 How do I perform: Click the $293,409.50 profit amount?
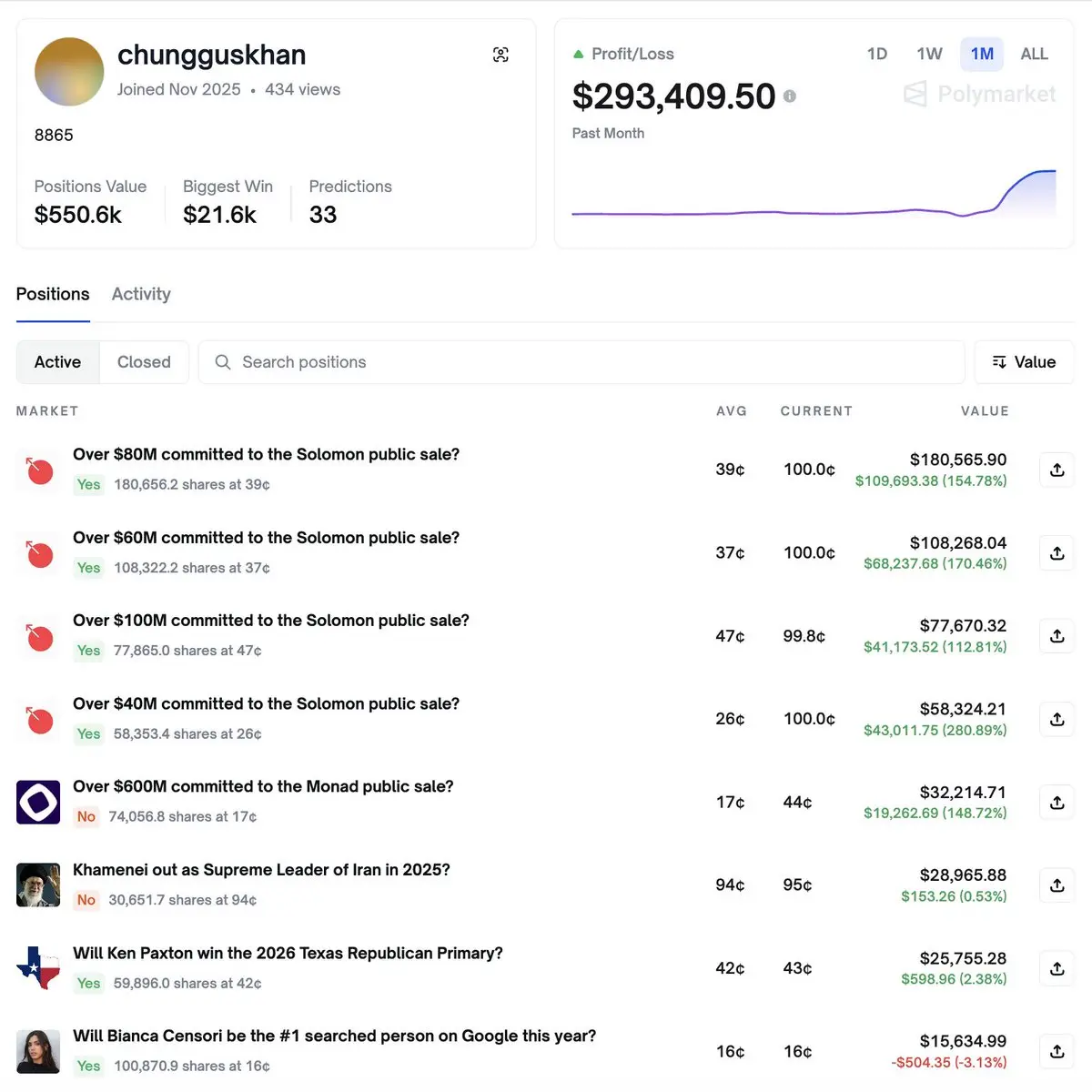[673, 96]
